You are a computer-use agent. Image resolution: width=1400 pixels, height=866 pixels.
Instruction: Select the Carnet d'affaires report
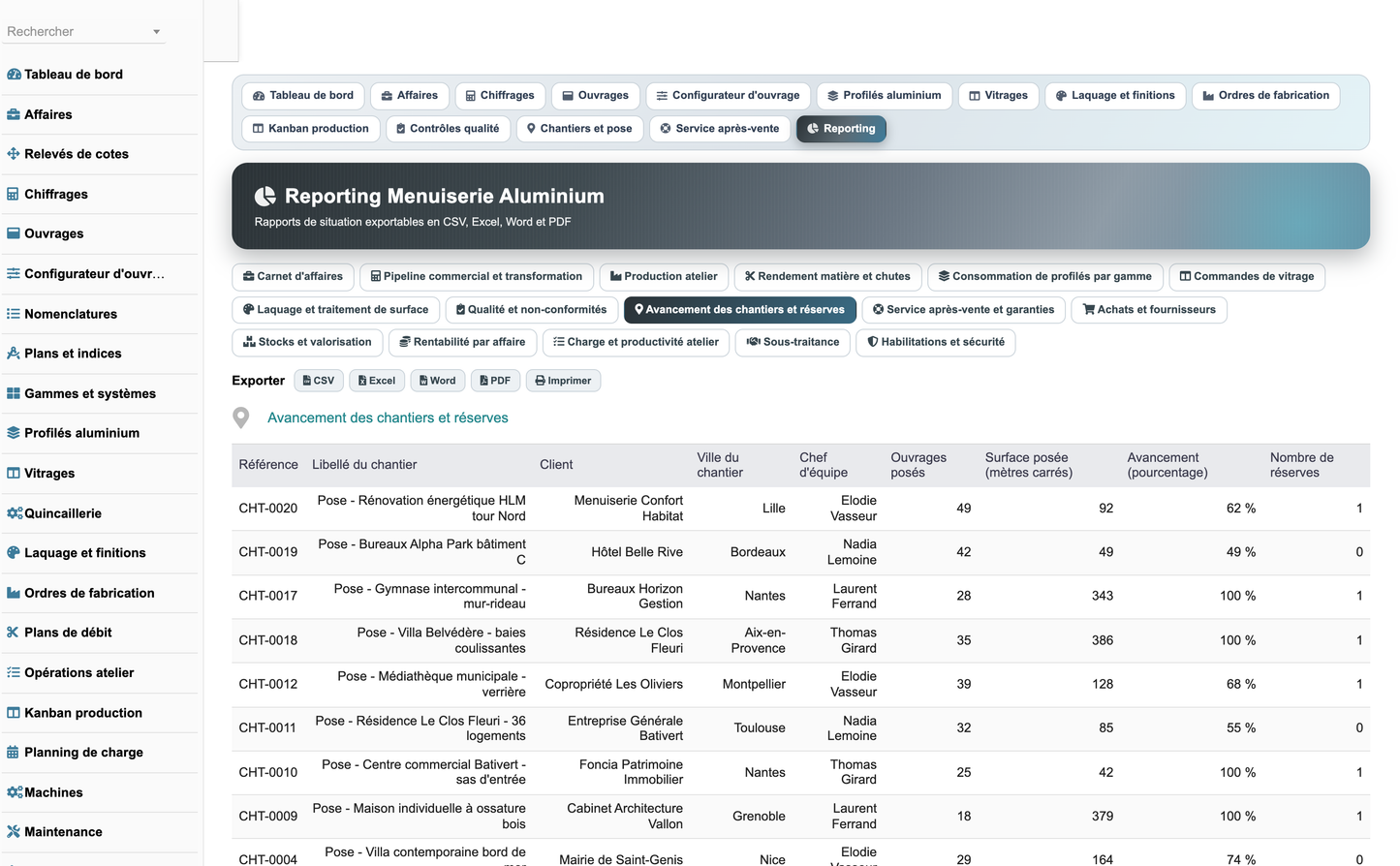[293, 277]
